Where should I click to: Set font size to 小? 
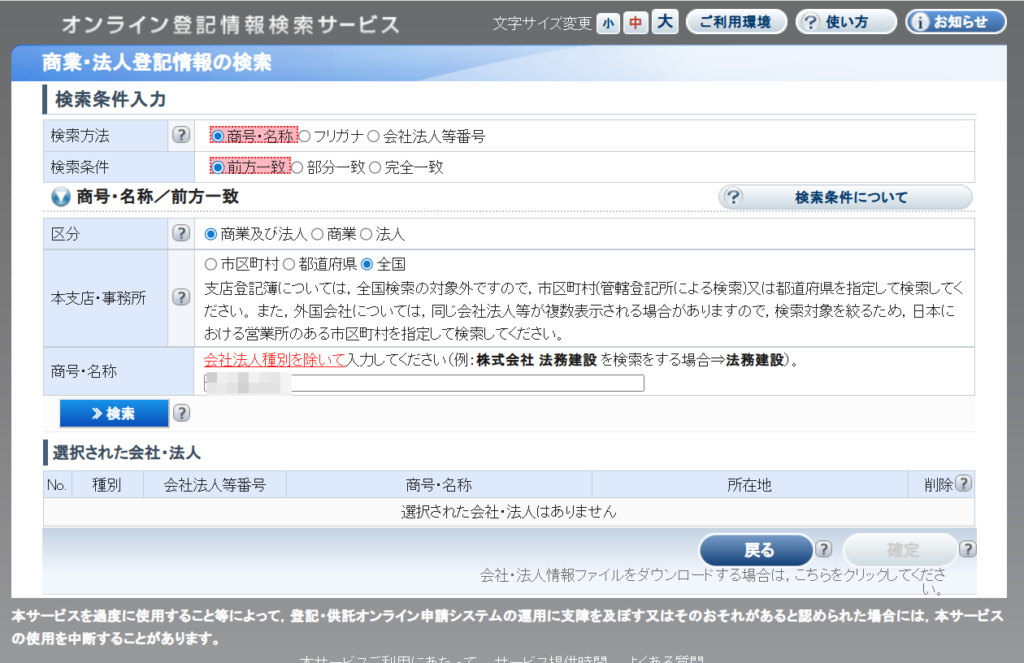(x=607, y=23)
